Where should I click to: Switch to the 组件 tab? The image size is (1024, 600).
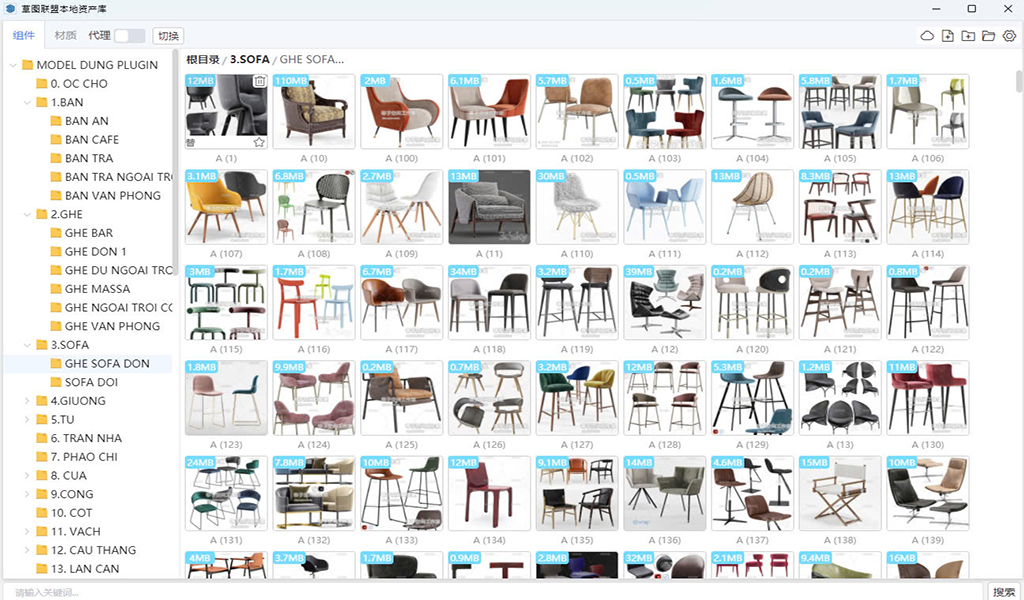[23, 36]
